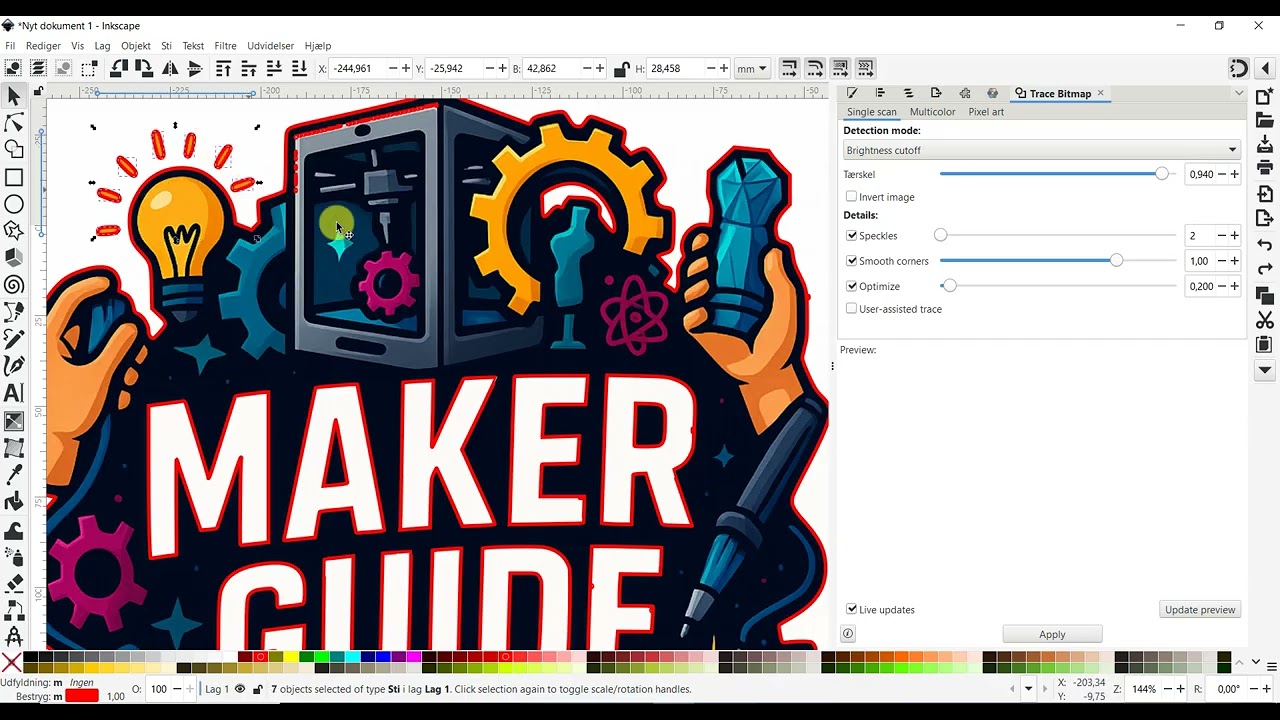
Task: Raise selection to top
Action: [224, 68]
